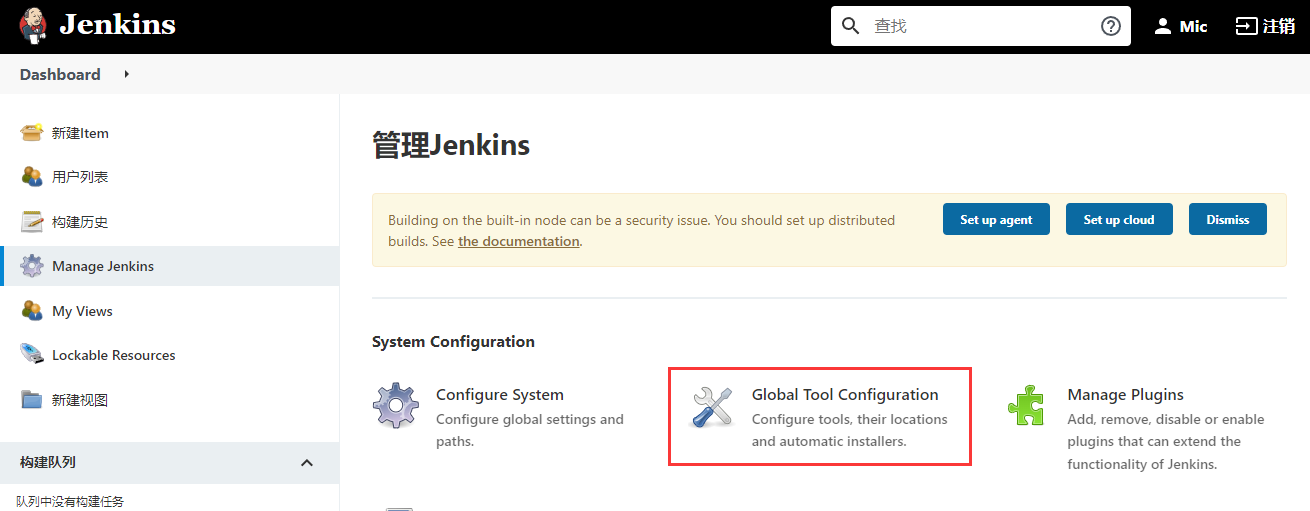This screenshot has width=1310, height=511.
Task: Click the Lockable Resources drive icon
Action: 32,355
